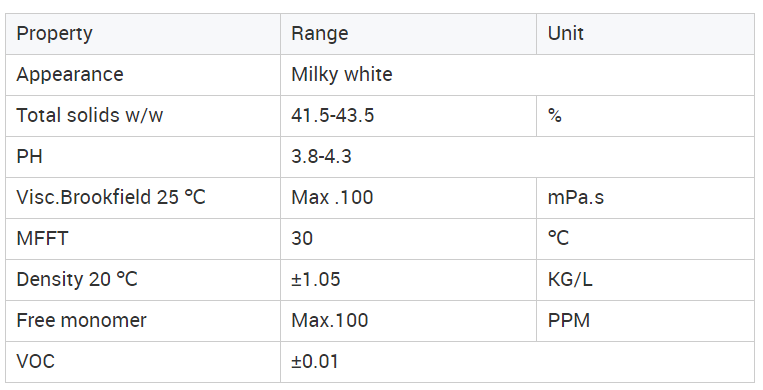Select the Free monomer row label
Viewport: 763px width, 390px height.
[143, 320]
